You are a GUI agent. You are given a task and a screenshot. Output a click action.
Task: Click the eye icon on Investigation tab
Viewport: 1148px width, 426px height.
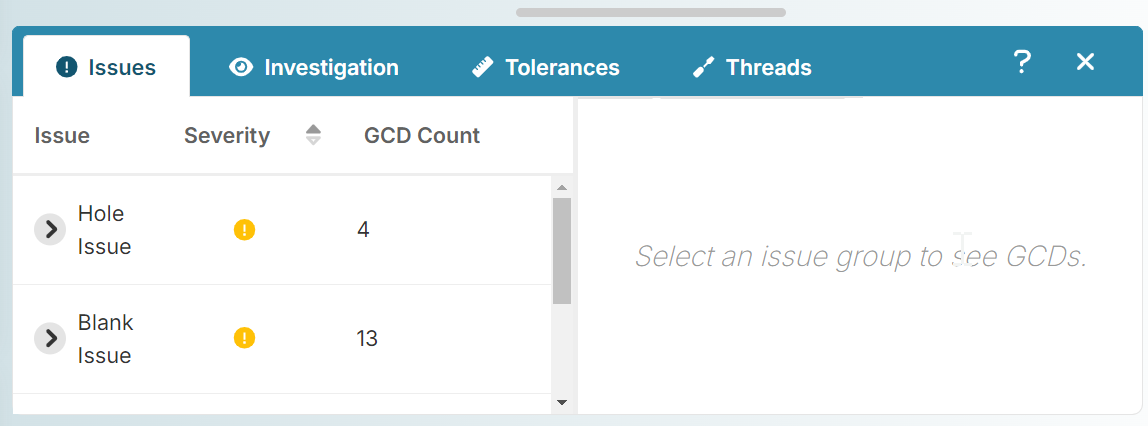point(240,67)
